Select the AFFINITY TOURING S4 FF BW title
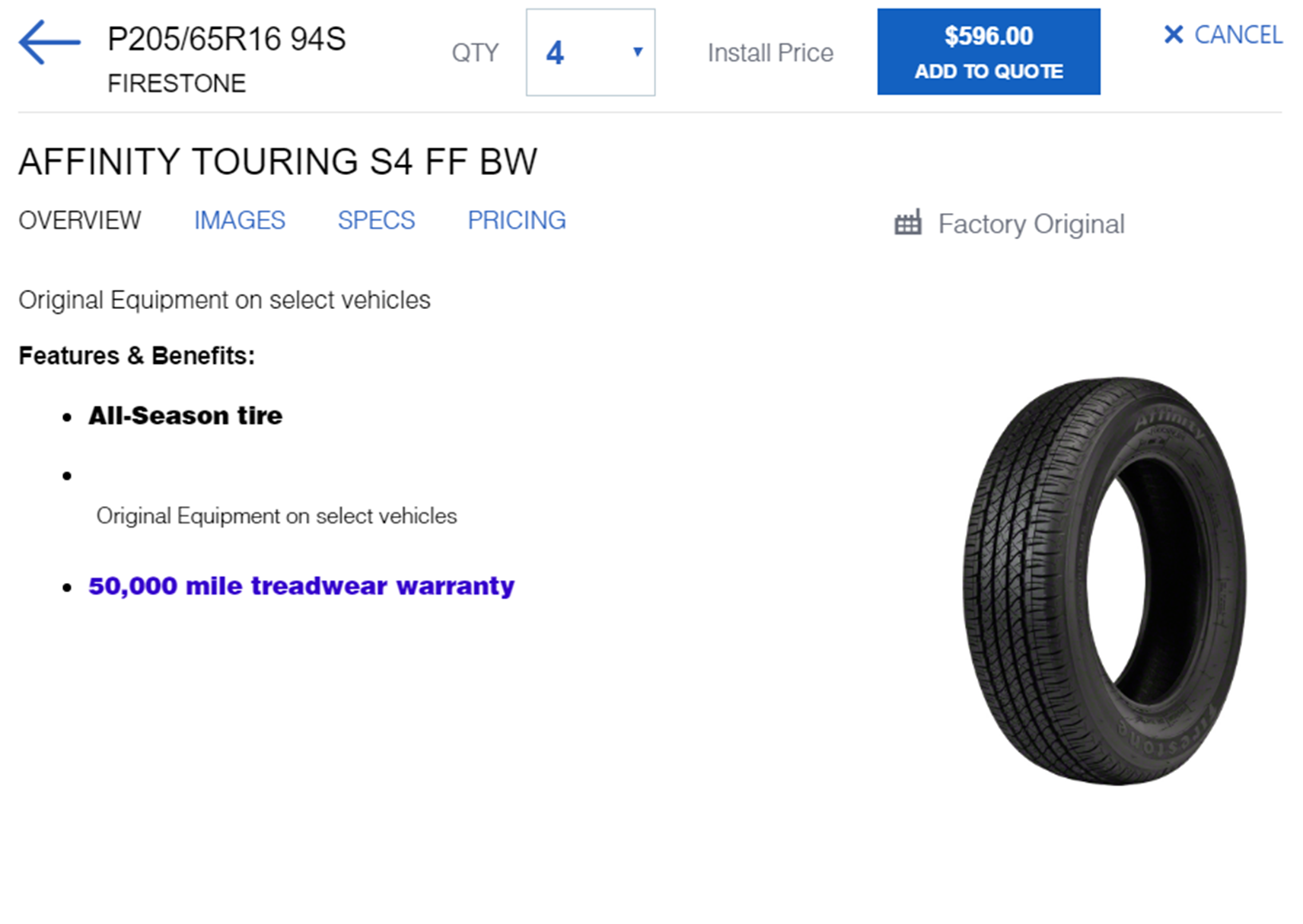The image size is (1303, 924). (278, 162)
